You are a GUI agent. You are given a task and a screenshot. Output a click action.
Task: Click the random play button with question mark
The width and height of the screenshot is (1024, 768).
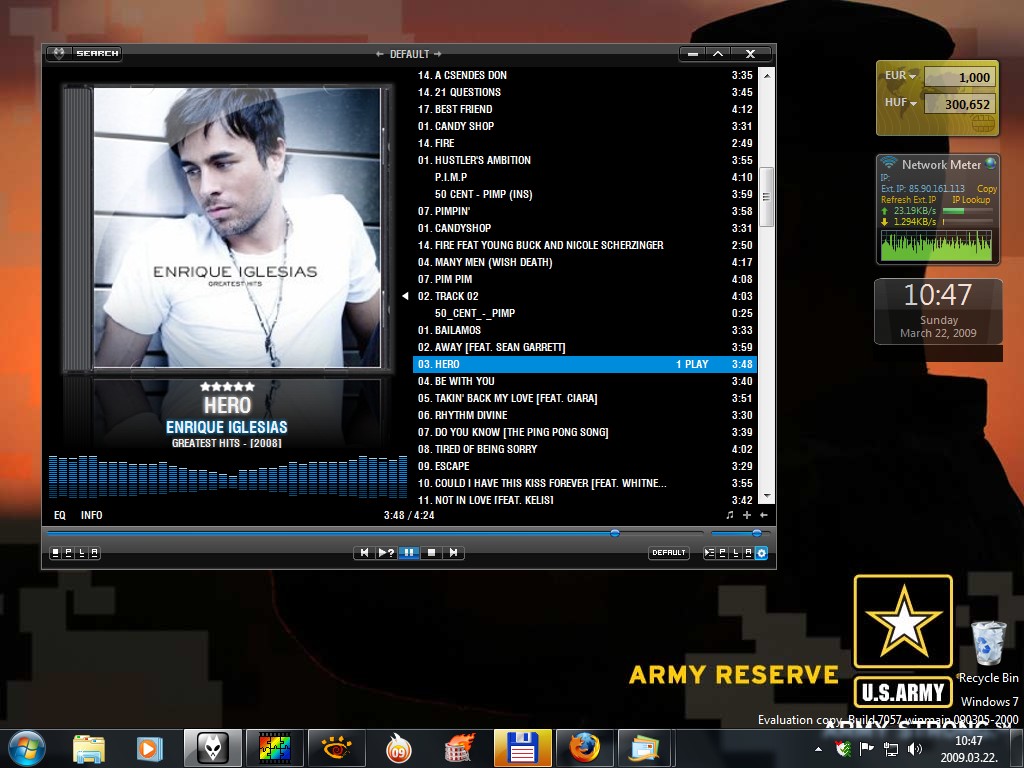pyautogui.click(x=386, y=552)
